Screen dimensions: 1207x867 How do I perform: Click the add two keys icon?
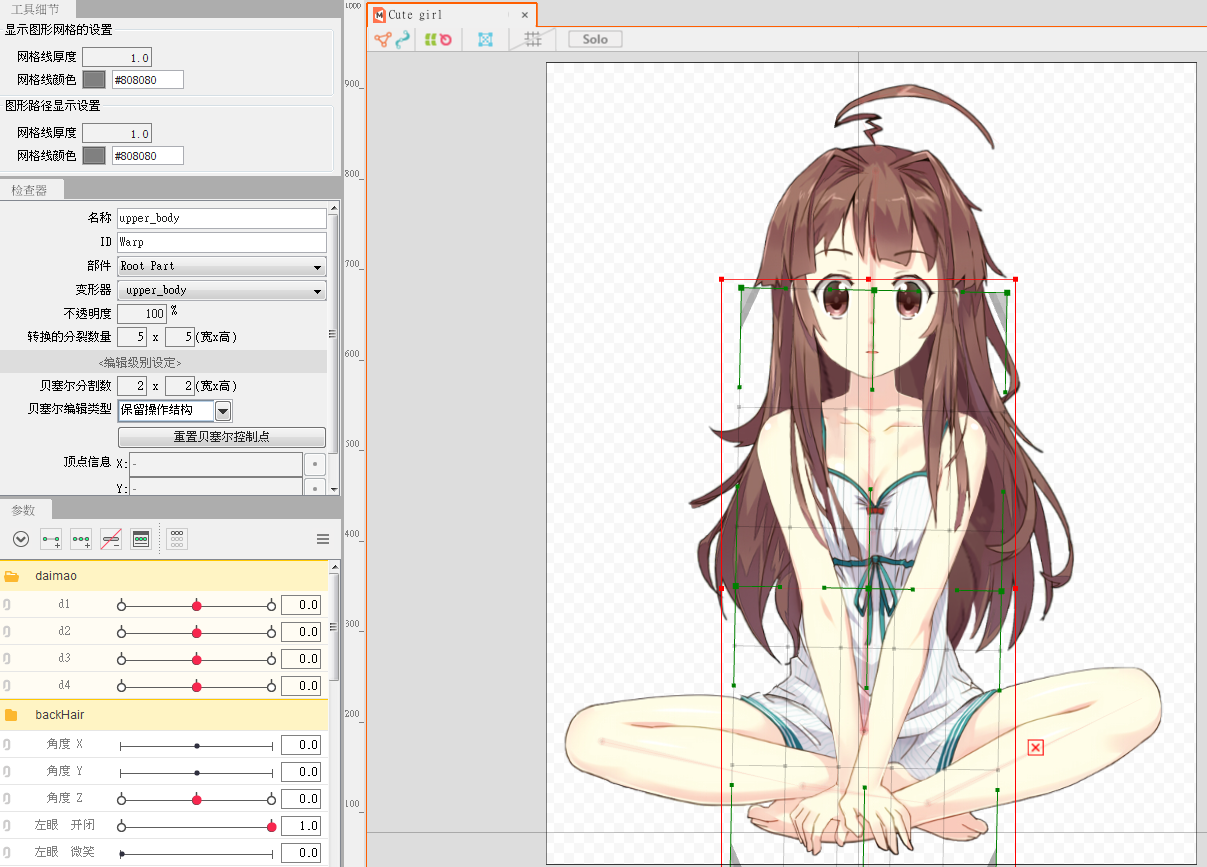pyautogui.click(x=51, y=539)
